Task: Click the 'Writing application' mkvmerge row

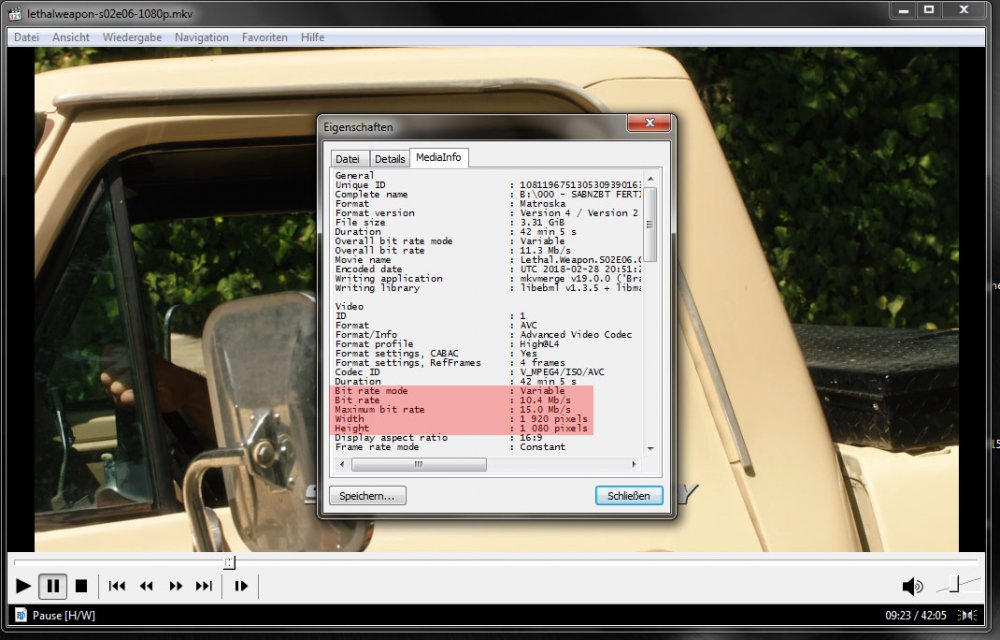Action: [488, 279]
